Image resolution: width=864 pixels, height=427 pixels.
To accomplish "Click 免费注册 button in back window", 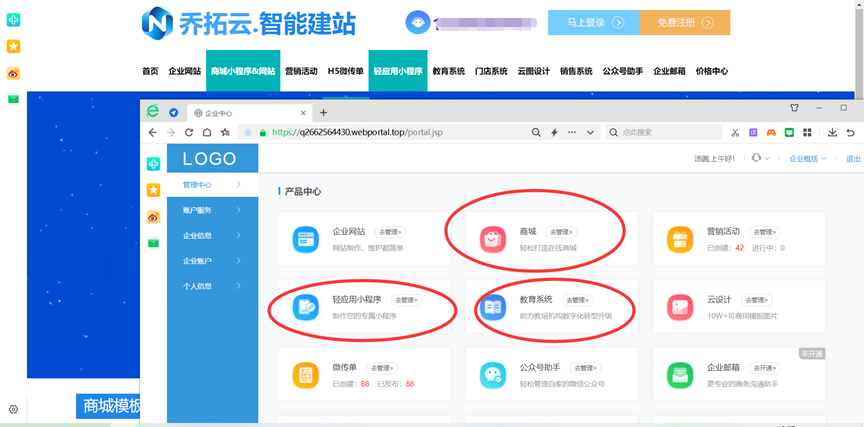I will [685, 23].
